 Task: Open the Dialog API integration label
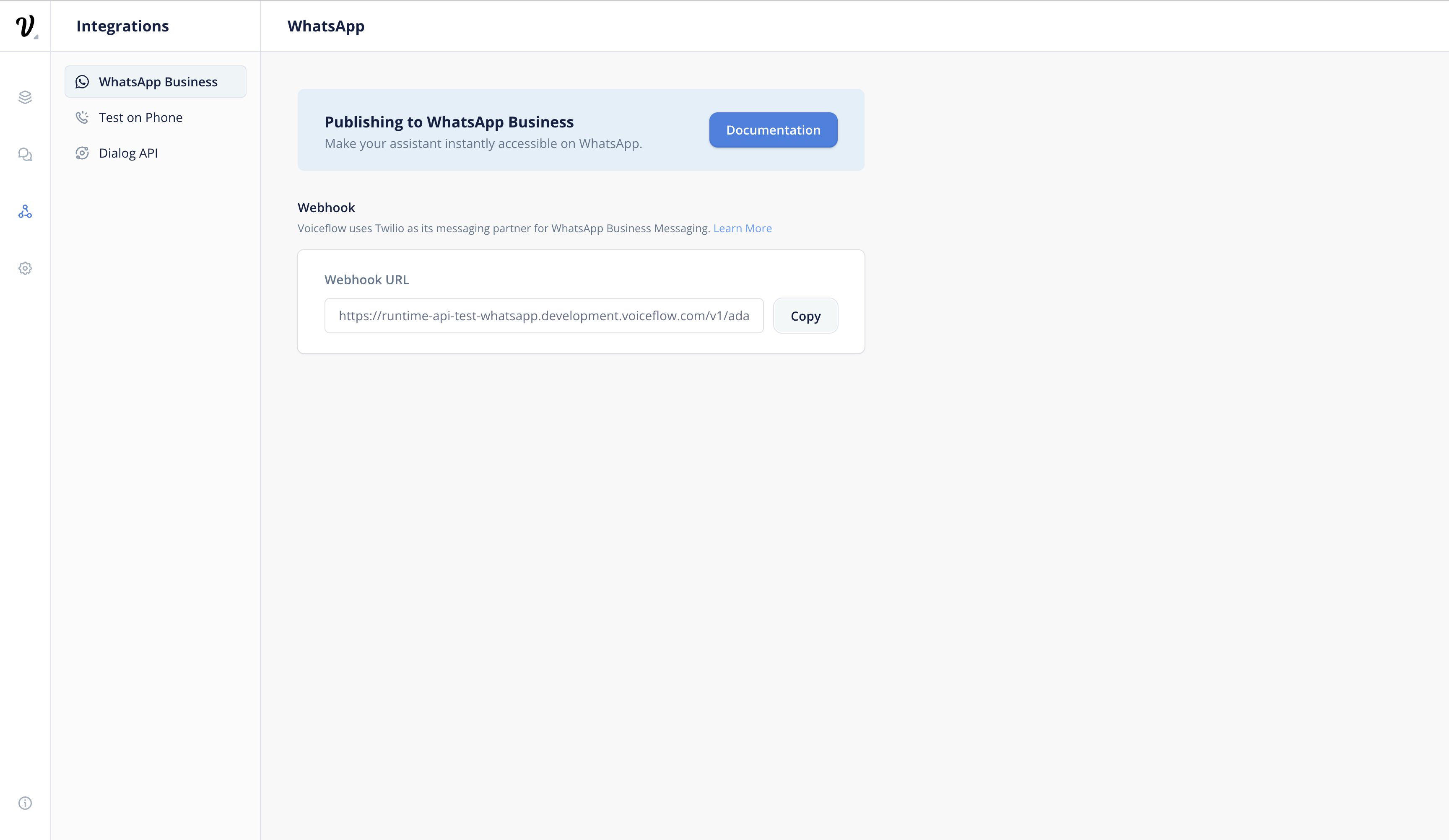(128, 153)
